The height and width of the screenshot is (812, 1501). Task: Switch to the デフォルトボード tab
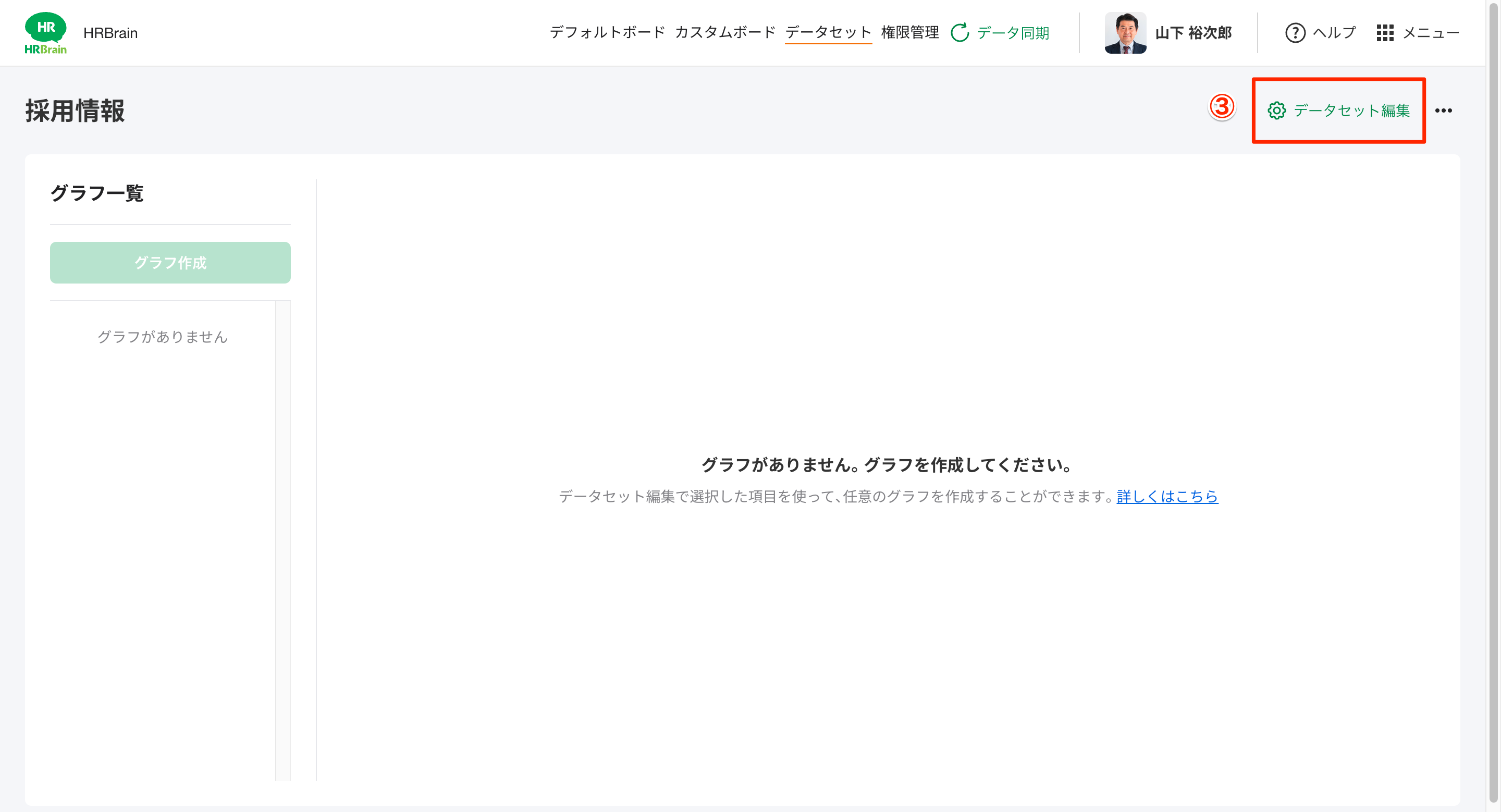click(x=607, y=33)
